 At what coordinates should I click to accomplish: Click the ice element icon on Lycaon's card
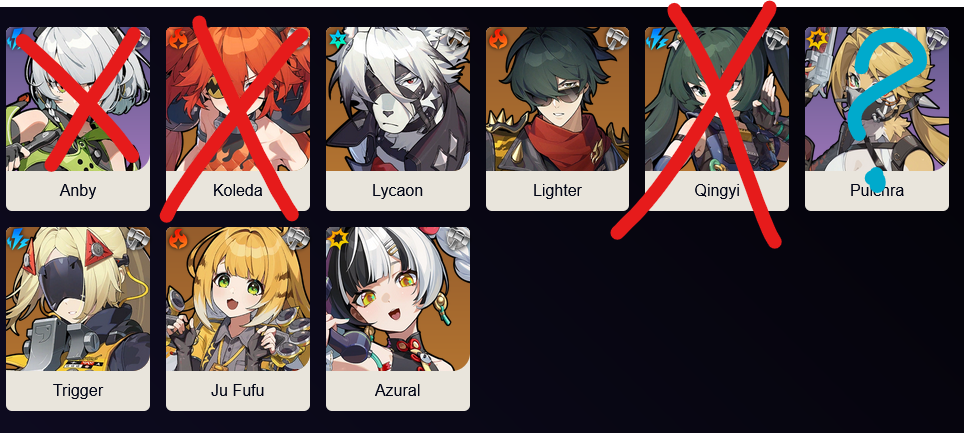click(x=338, y=39)
